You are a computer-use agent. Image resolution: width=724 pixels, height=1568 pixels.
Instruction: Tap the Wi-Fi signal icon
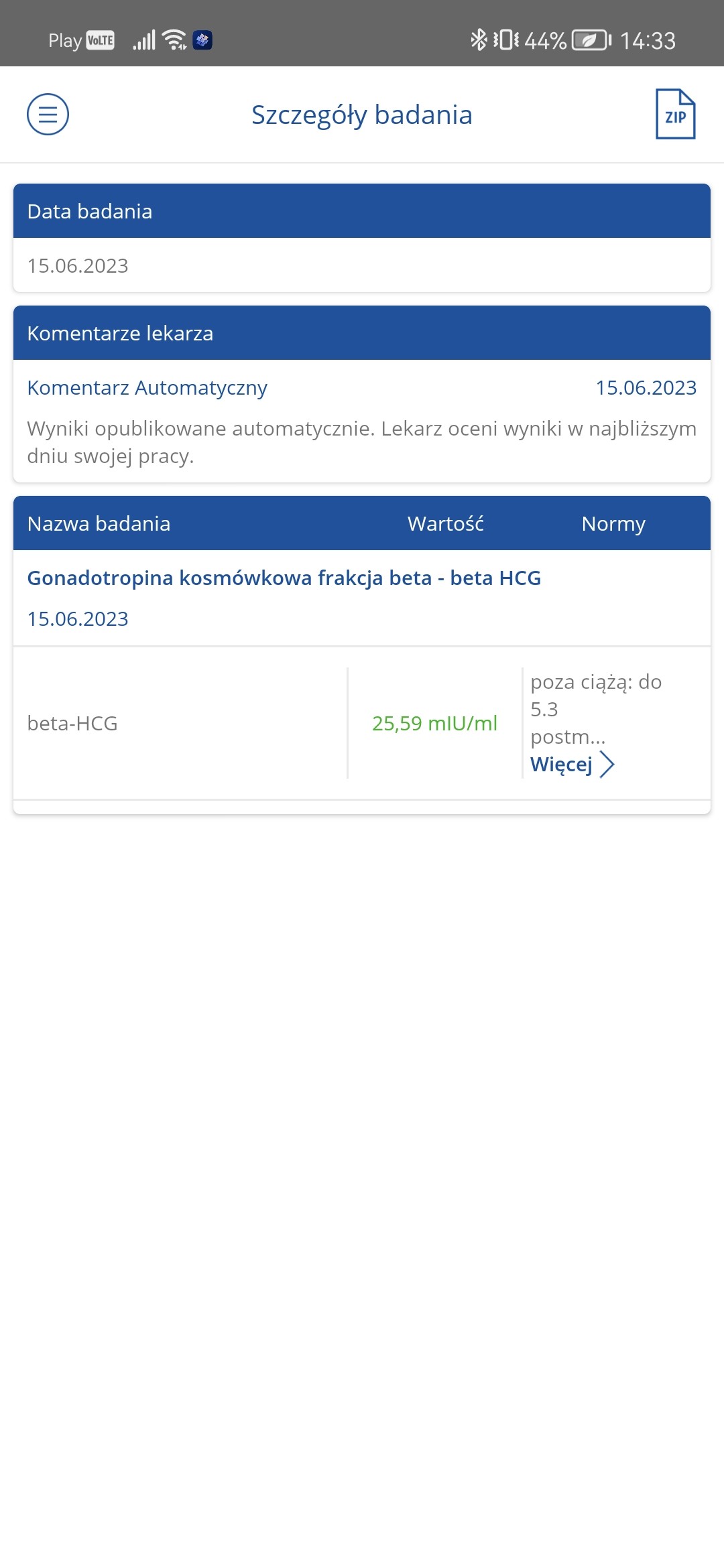[175, 40]
